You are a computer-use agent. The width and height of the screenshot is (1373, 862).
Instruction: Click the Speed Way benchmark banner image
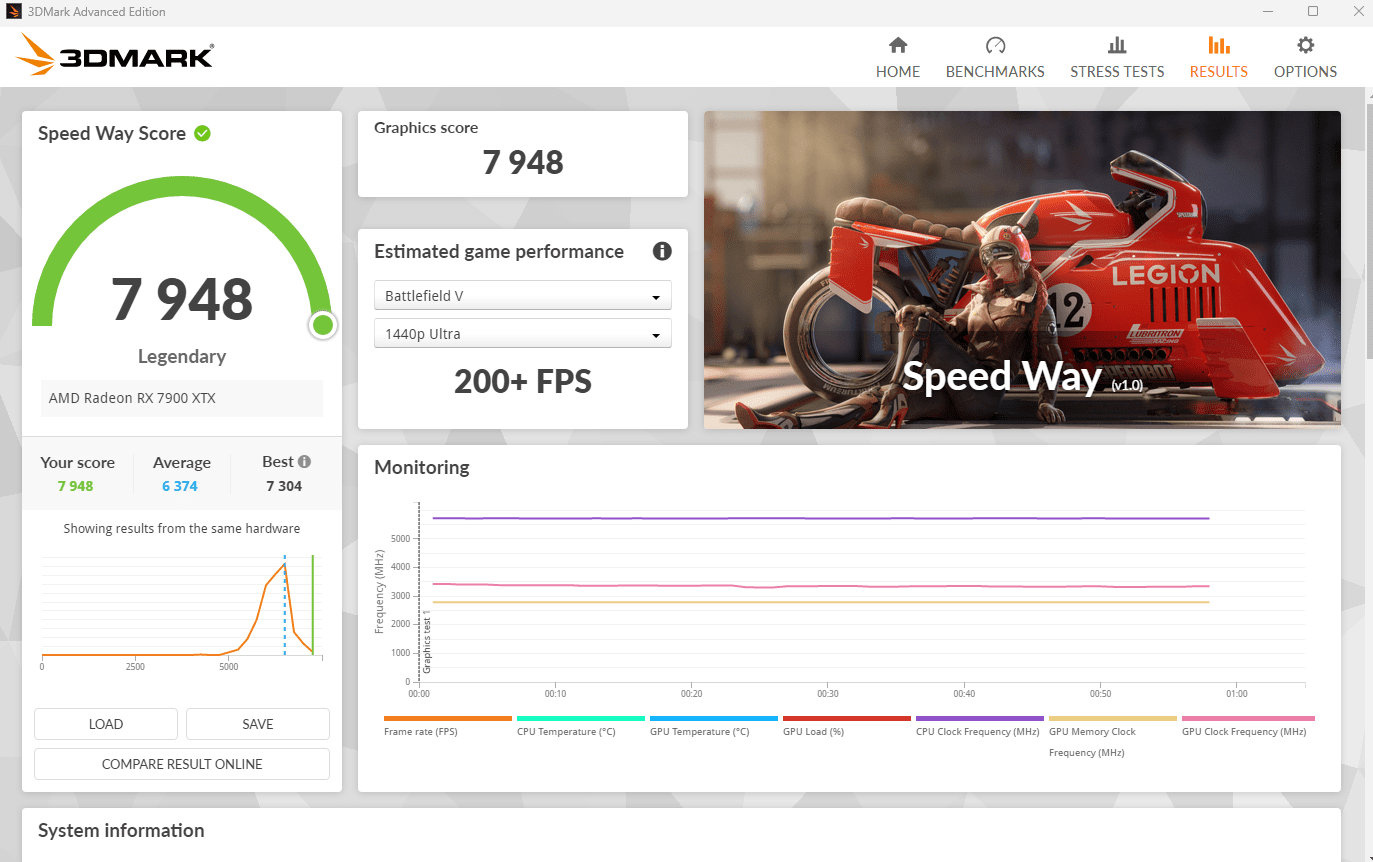1022,270
